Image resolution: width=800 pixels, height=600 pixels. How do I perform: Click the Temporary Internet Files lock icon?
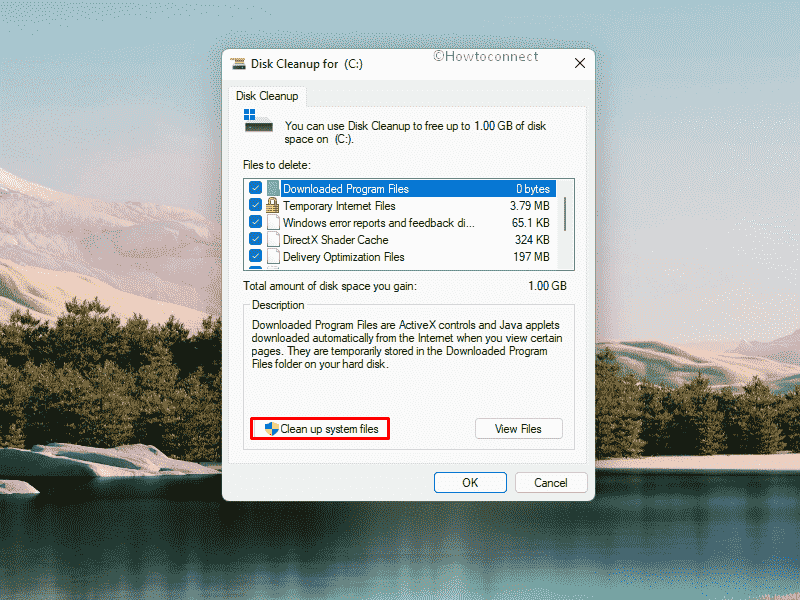(273, 205)
